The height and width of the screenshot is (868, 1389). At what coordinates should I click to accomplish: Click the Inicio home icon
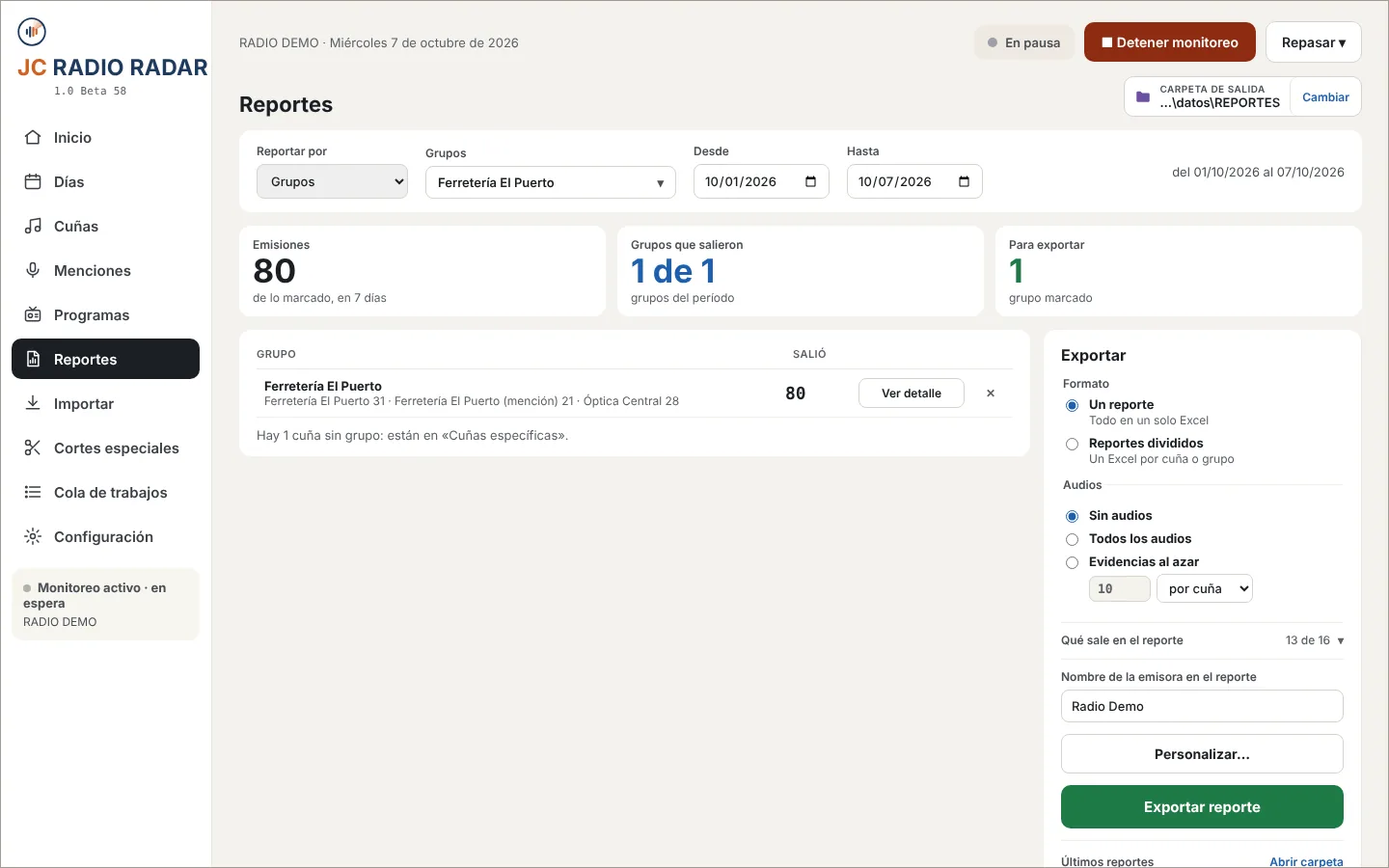pos(33,138)
